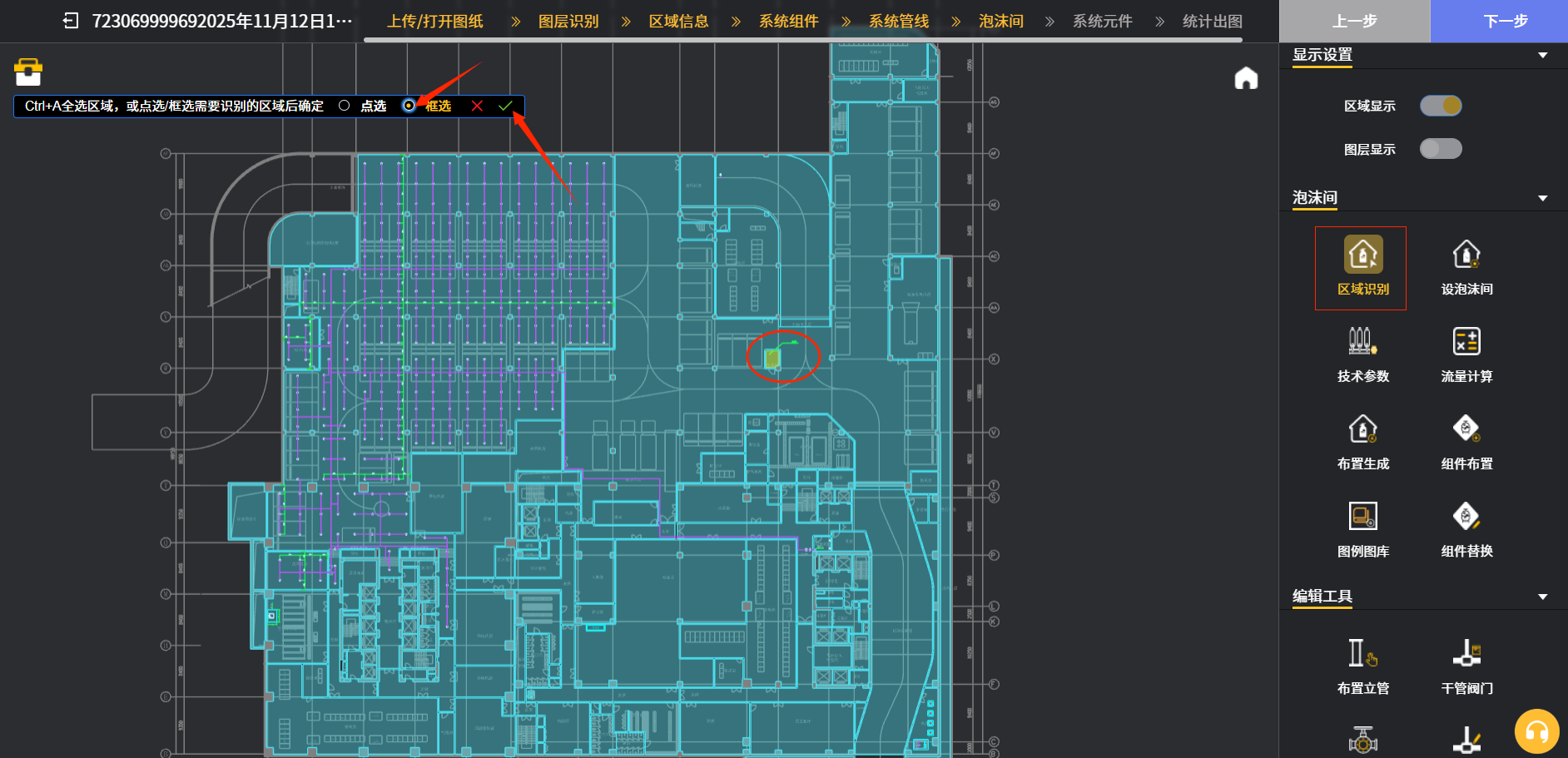1568x758 pixels.
Task: Switch to the 系统管线 step
Action: point(898,22)
